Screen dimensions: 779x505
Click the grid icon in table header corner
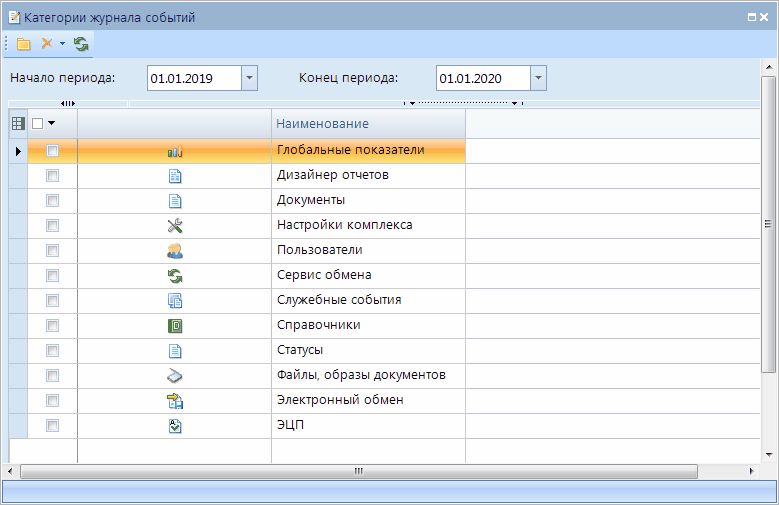(x=18, y=124)
